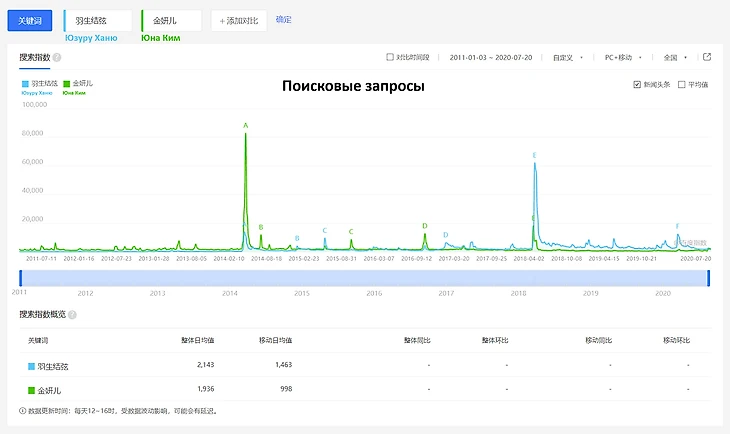Expand the 全国 region dropdown
The width and height of the screenshot is (730, 434).
pyautogui.click(x=674, y=57)
